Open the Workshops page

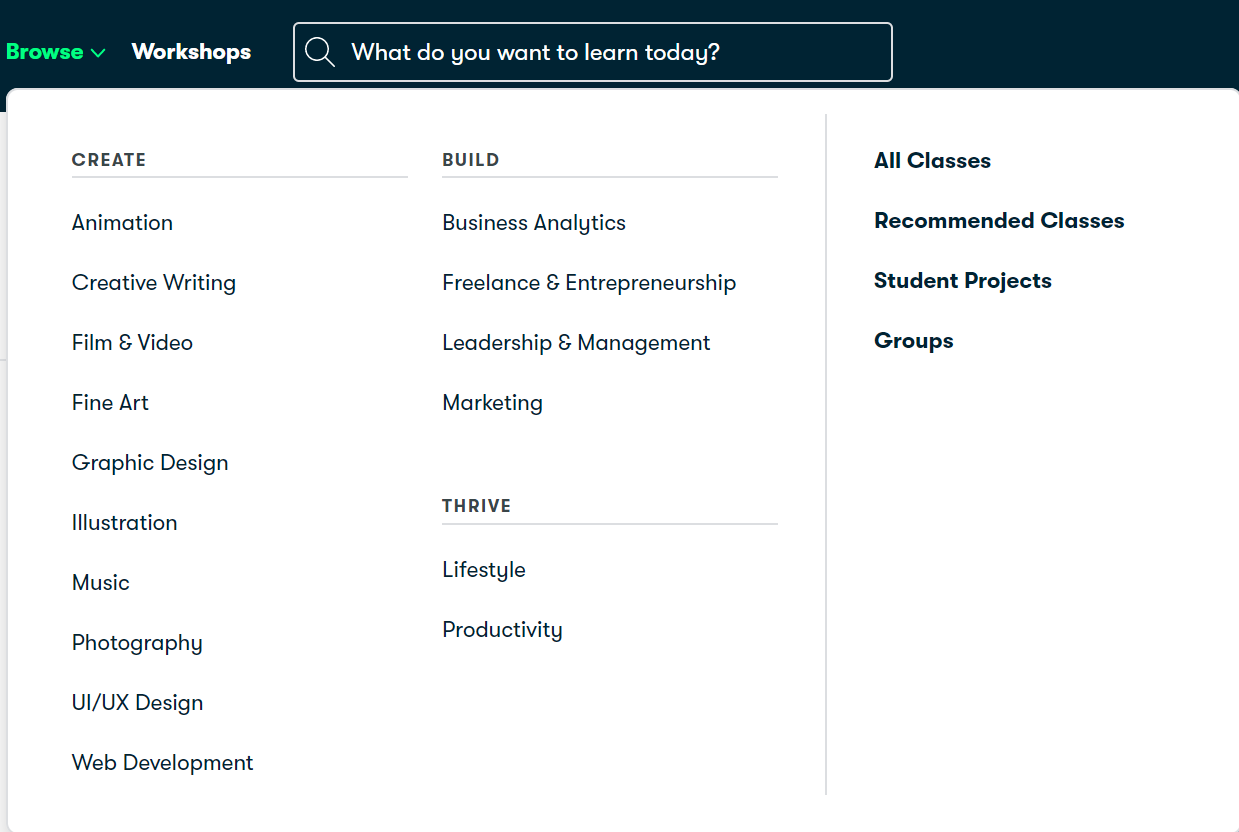(x=191, y=52)
